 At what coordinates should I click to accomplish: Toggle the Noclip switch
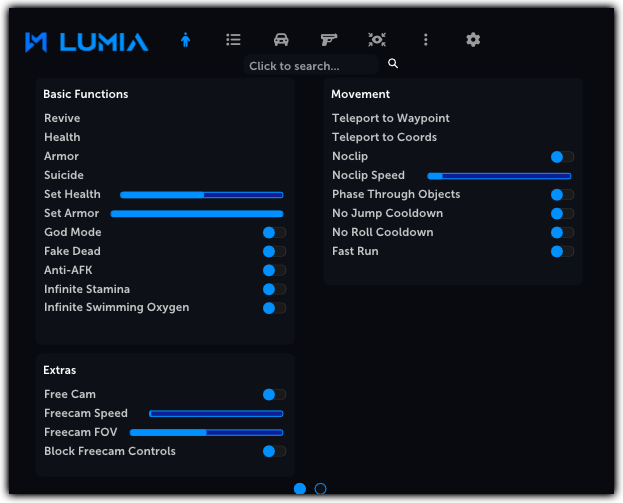pyautogui.click(x=562, y=157)
